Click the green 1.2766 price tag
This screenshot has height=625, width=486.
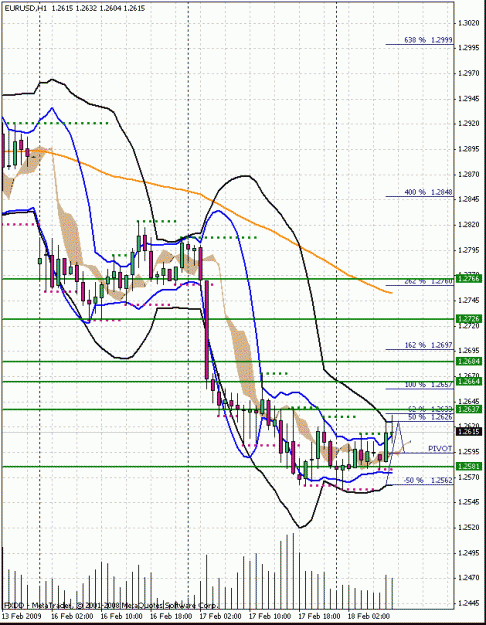[x=470, y=279]
